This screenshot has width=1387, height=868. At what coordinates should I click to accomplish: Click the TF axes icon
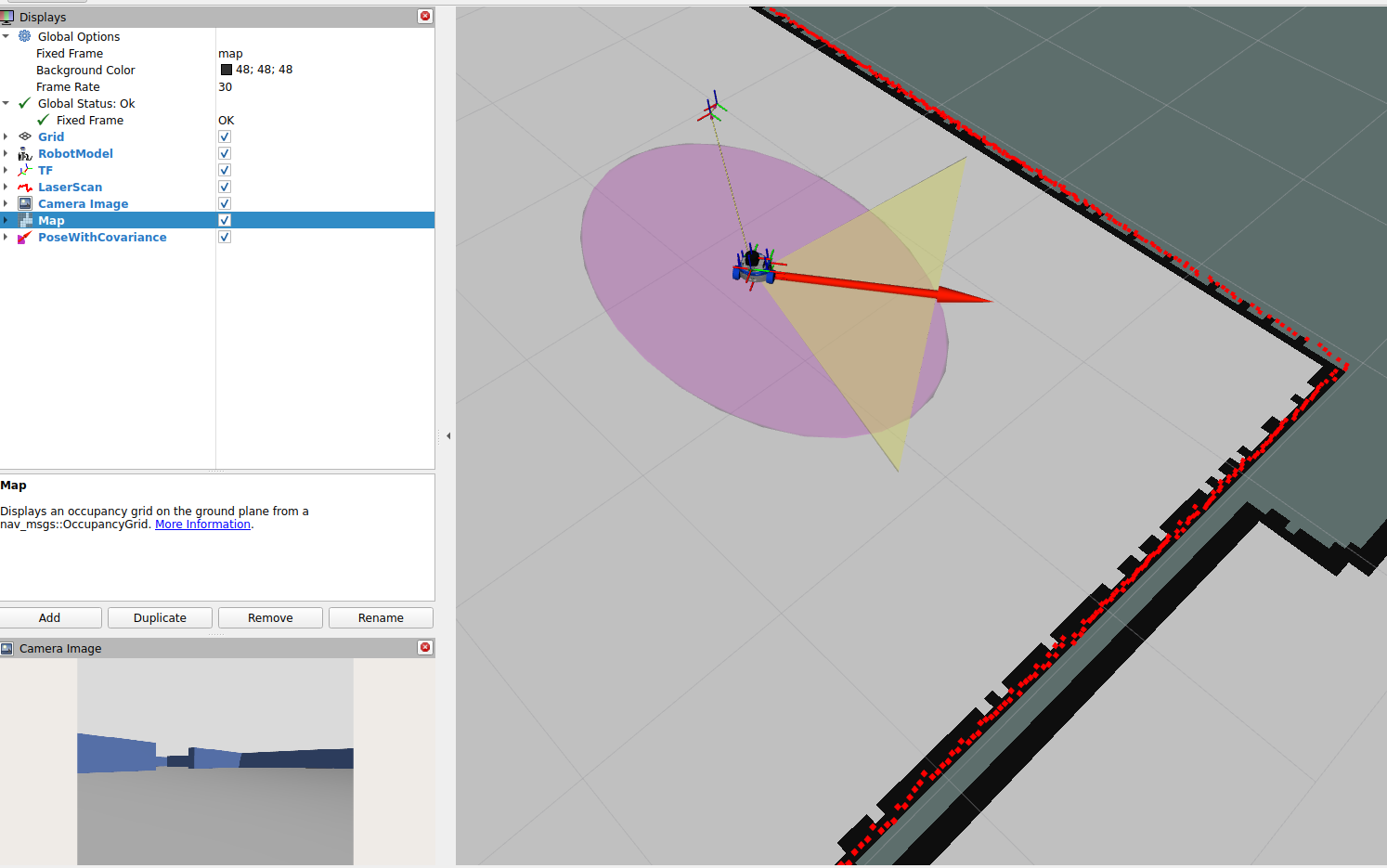(25, 170)
